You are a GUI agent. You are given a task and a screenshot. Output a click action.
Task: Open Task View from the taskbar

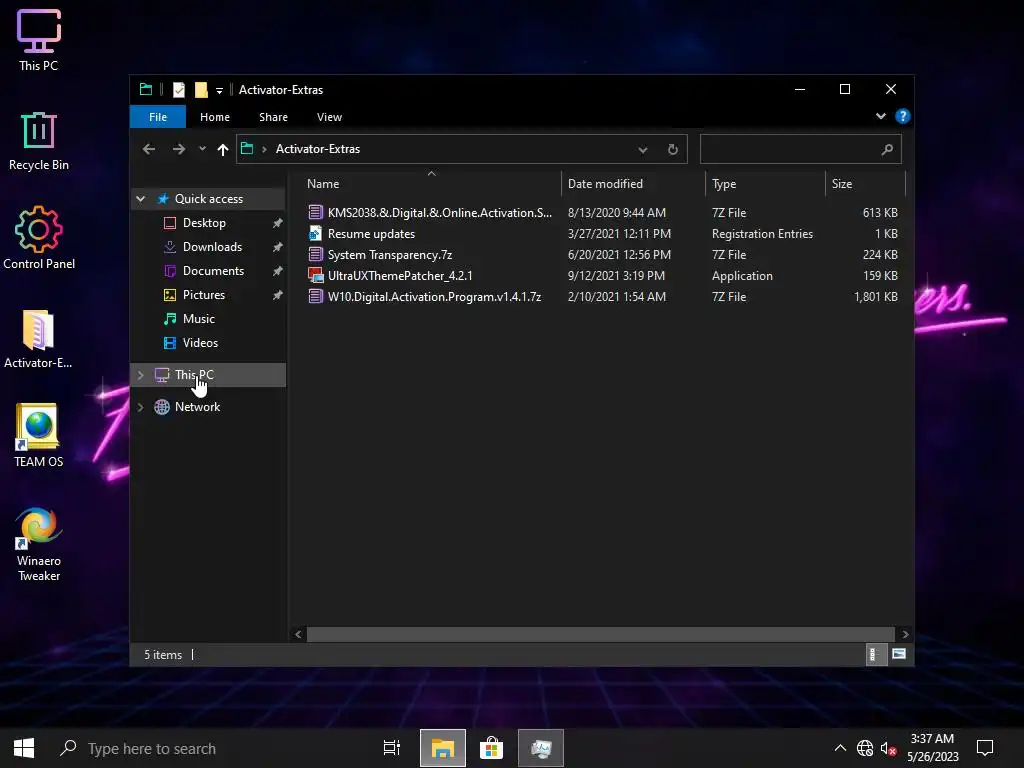coord(392,748)
